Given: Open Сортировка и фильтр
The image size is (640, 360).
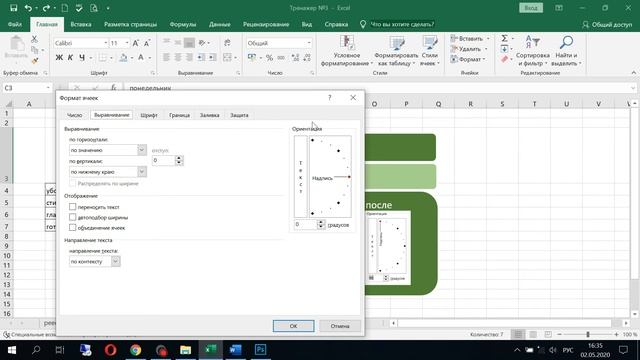Looking at the screenshot, I should tap(532, 51).
